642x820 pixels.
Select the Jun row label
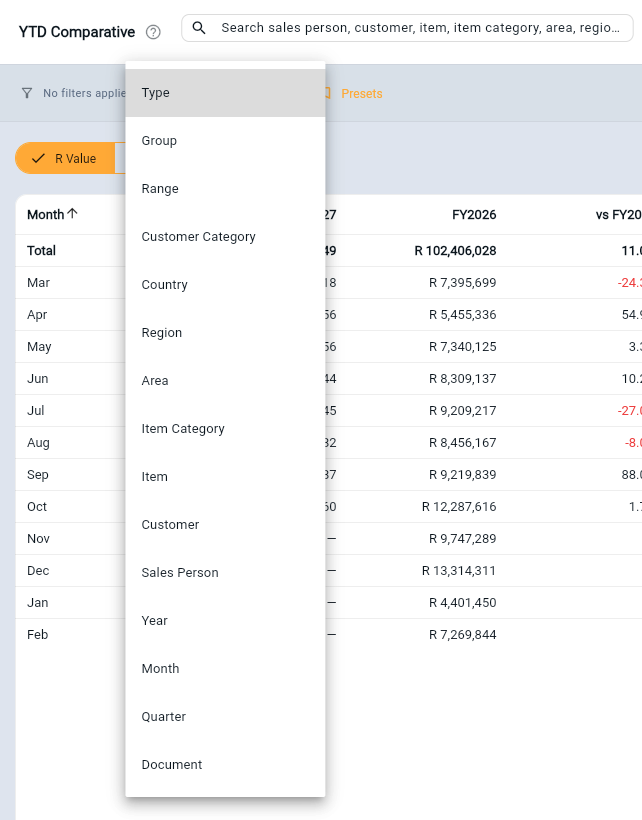pyautogui.click(x=38, y=379)
